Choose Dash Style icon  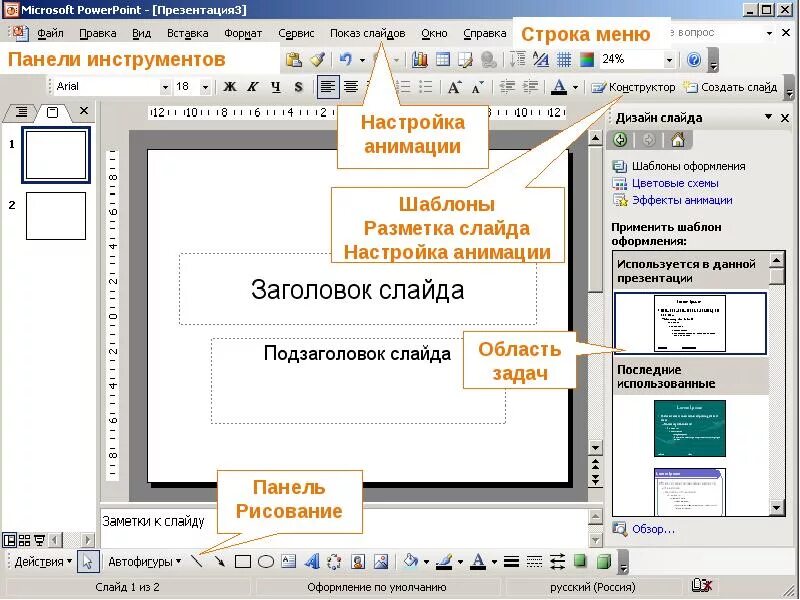tap(534, 562)
